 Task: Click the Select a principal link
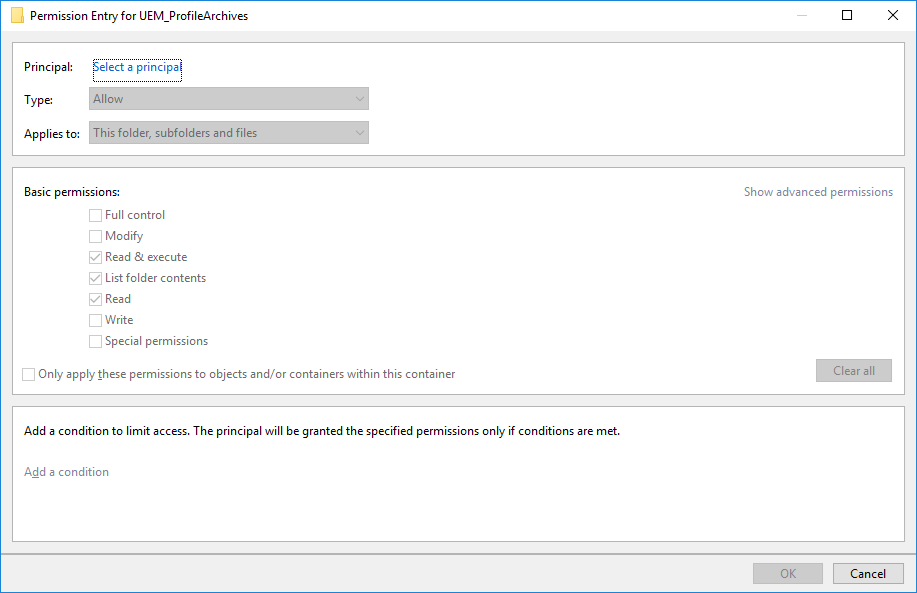137,67
